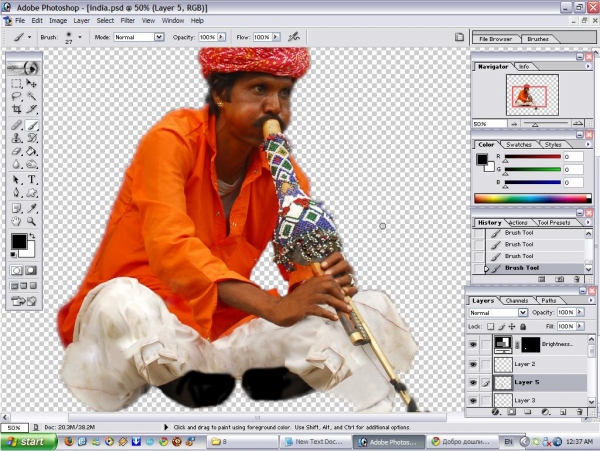Toggle lock image pixels

pyautogui.click(x=501, y=326)
